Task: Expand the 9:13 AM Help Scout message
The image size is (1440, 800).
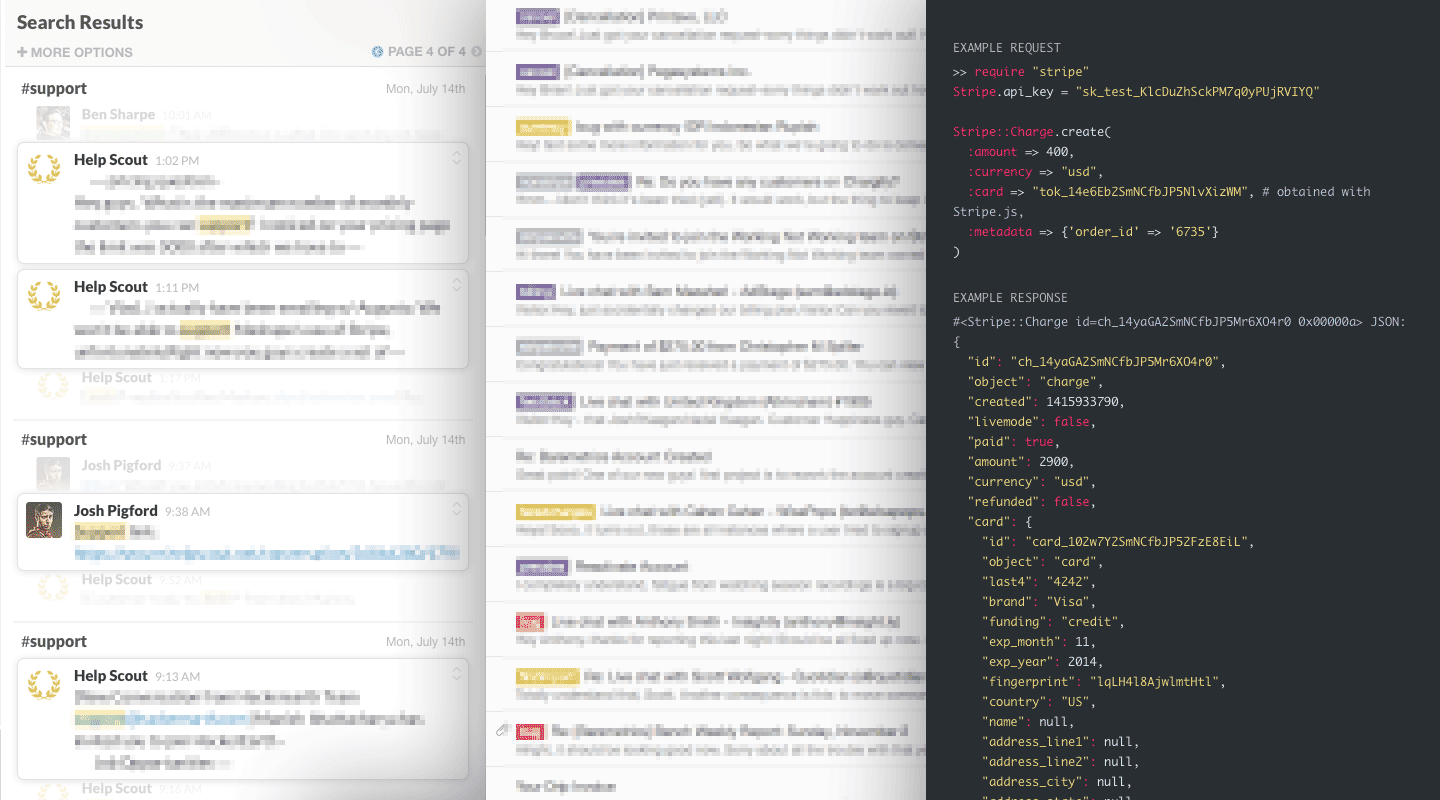Action: click(456, 674)
